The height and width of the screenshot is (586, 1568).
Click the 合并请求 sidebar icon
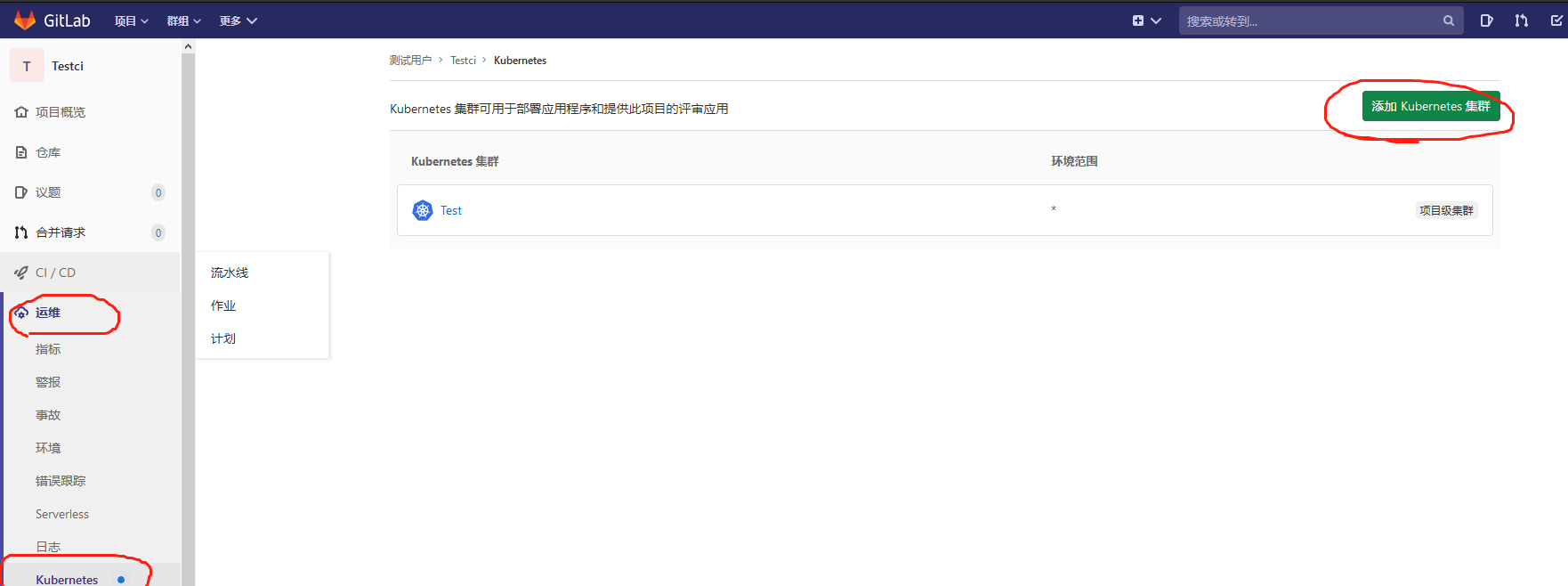[21, 232]
